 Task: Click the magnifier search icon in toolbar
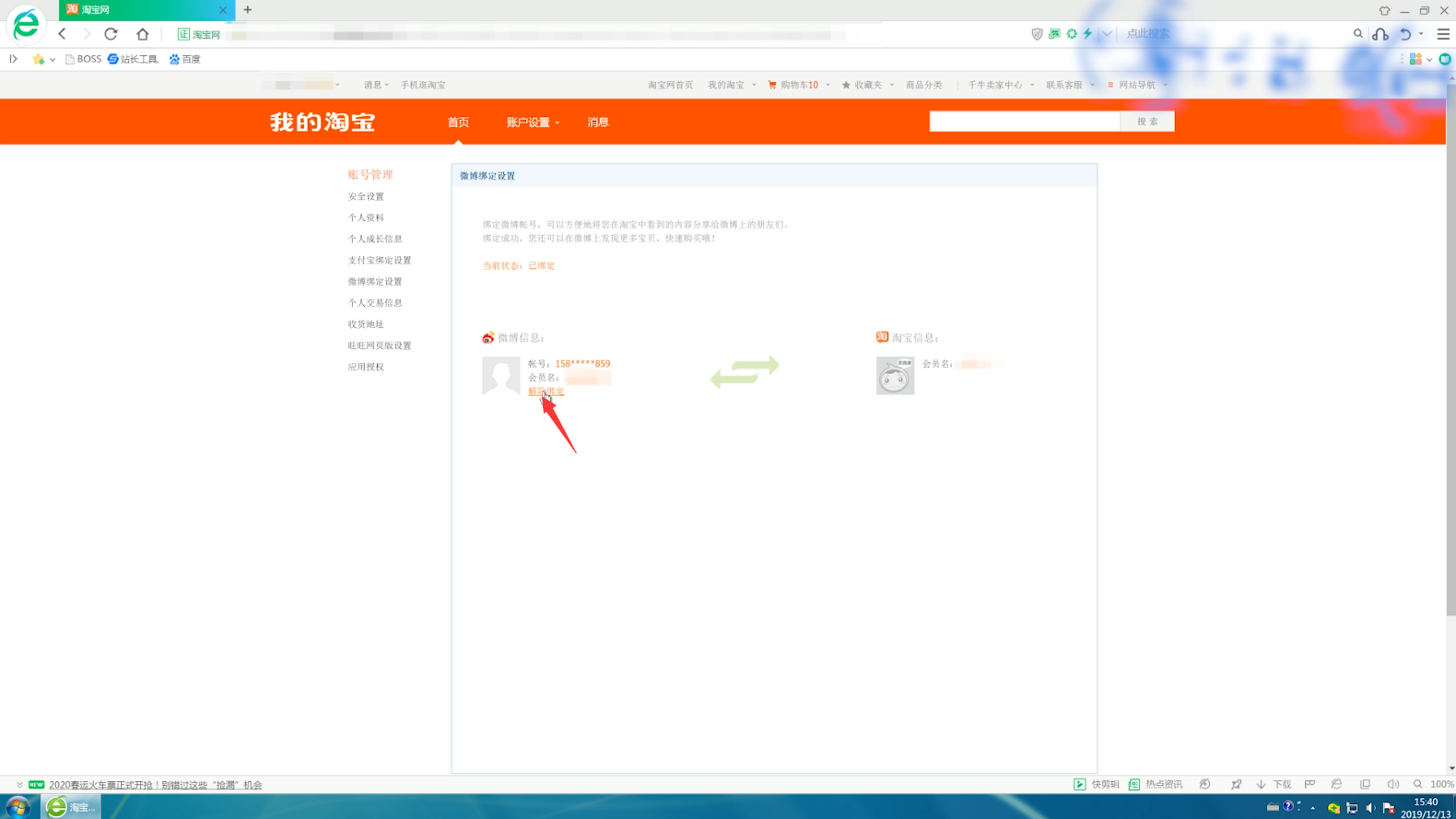tap(1358, 34)
